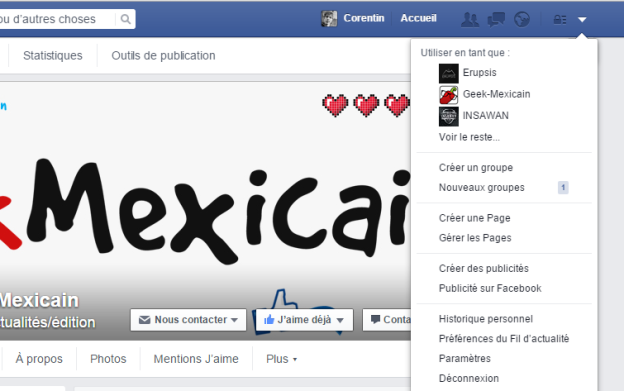Open friend requests icon

[x=470, y=19]
